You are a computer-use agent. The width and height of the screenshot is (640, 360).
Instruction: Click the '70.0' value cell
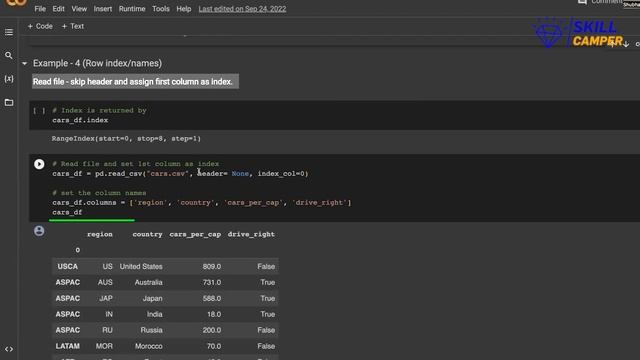[x=214, y=346]
